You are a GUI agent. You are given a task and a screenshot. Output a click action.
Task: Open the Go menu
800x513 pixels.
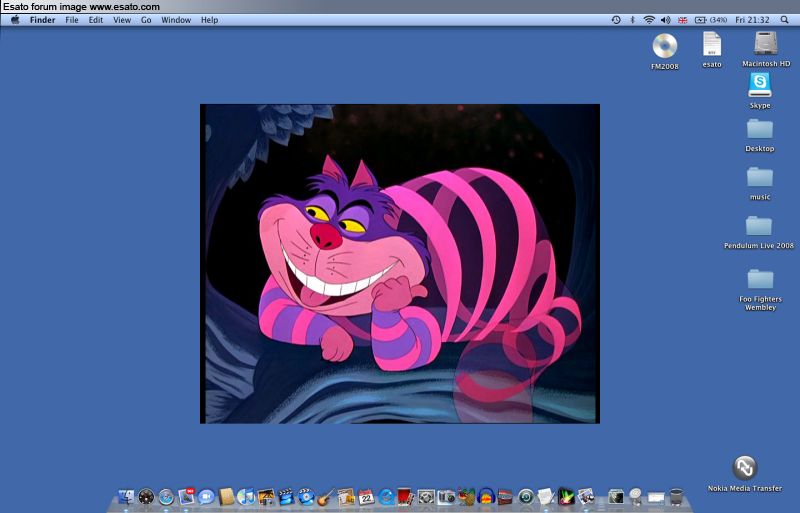click(x=146, y=20)
